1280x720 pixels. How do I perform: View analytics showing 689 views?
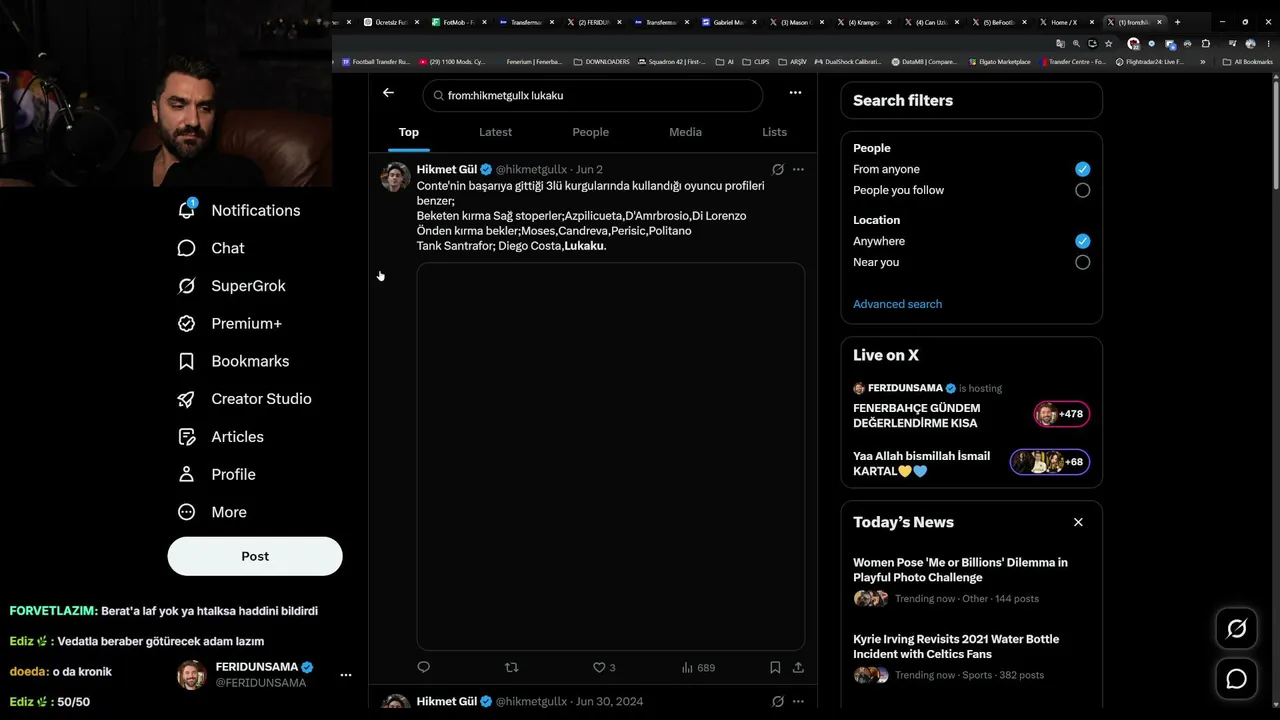698,667
